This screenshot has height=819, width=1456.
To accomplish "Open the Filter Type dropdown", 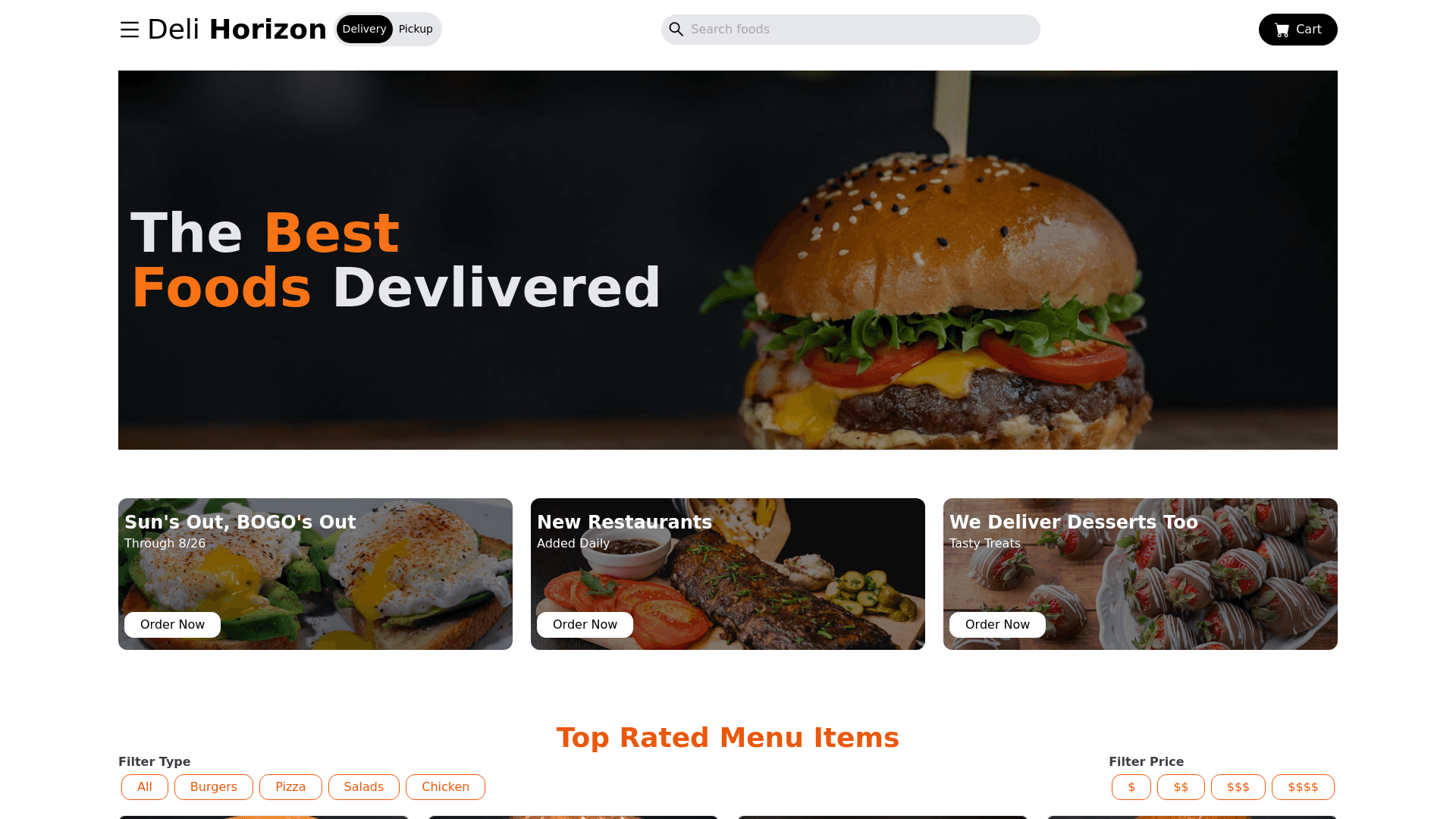I will click(155, 761).
